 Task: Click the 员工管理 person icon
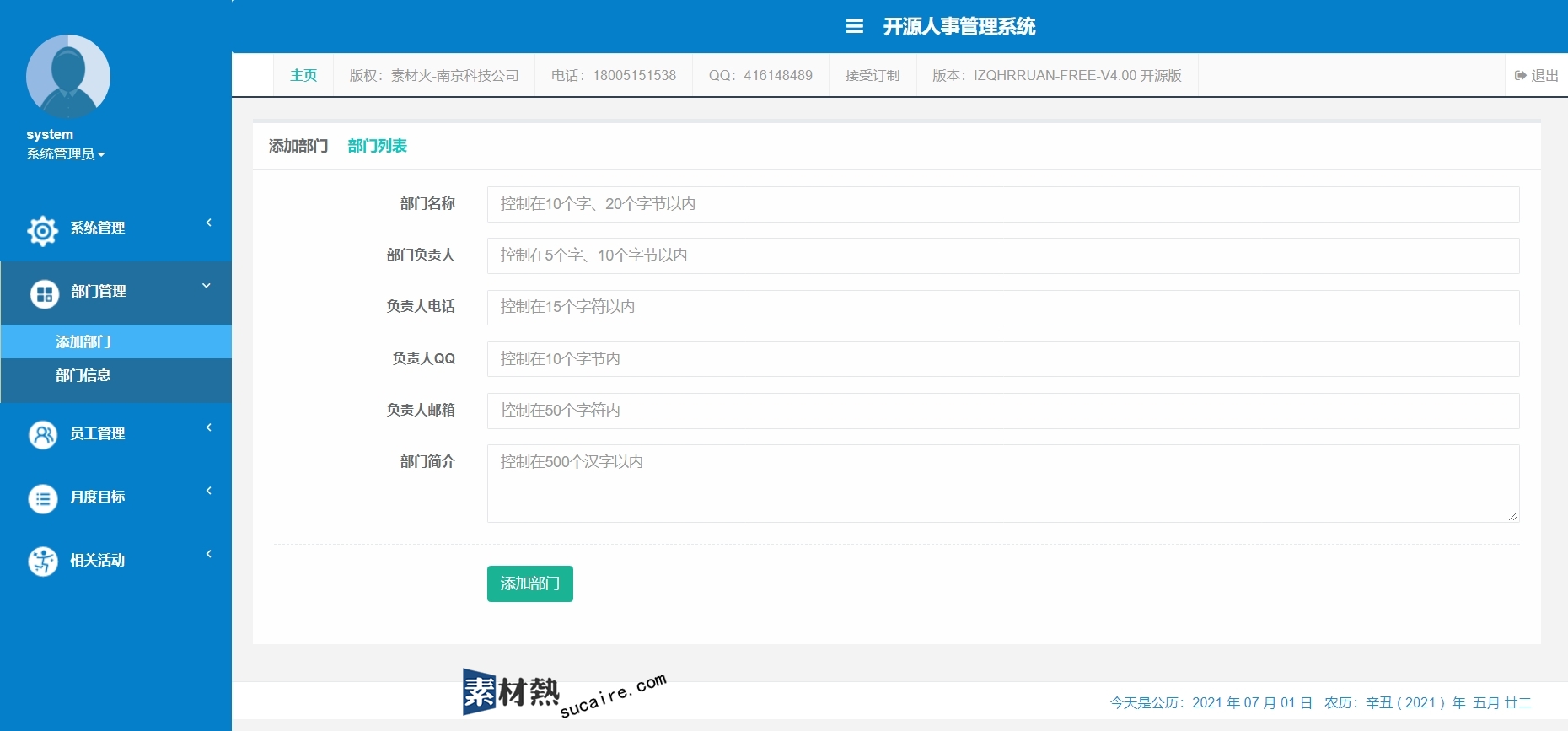[43, 435]
